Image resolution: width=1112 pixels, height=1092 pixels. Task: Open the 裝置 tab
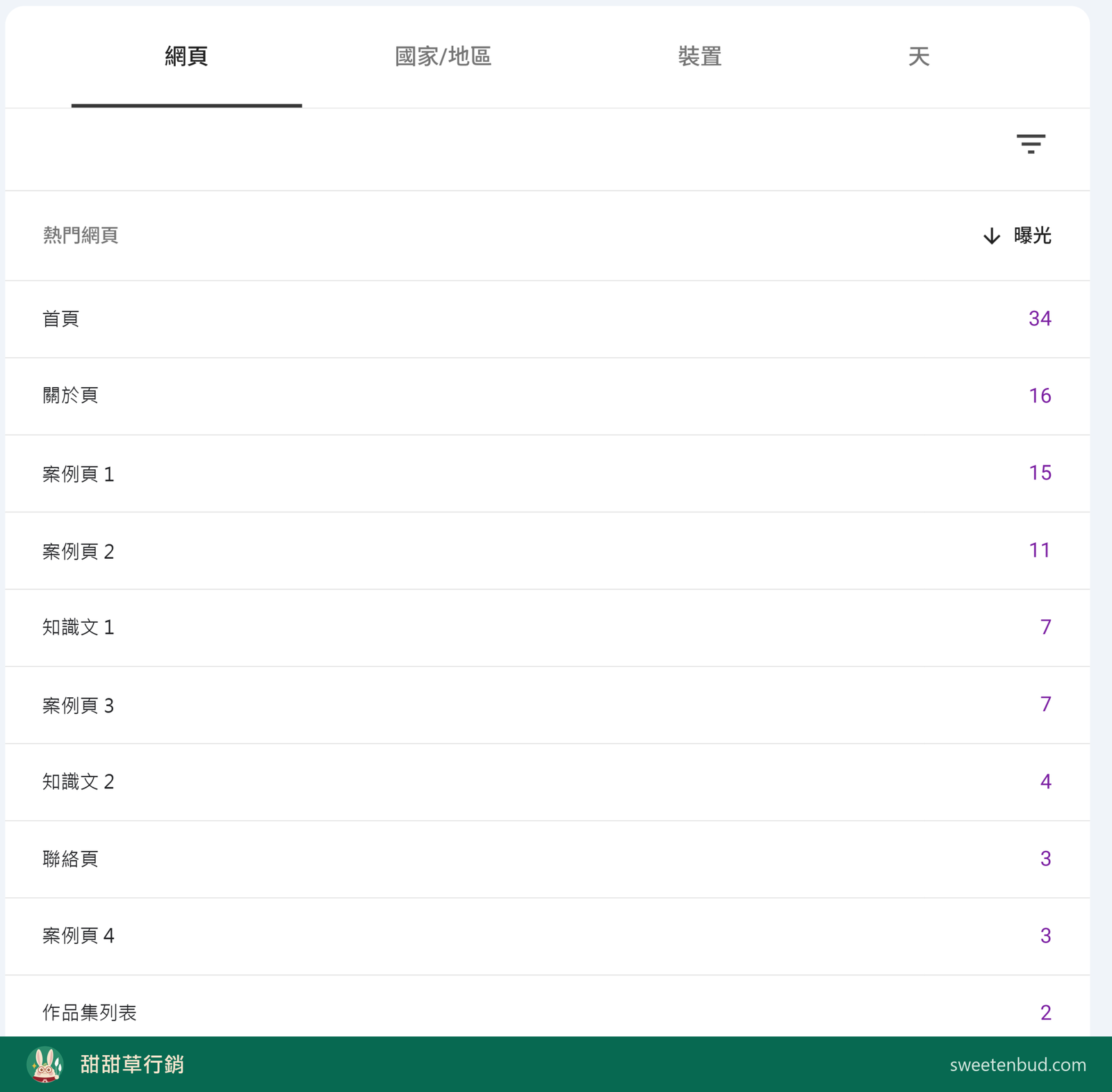click(x=700, y=57)
